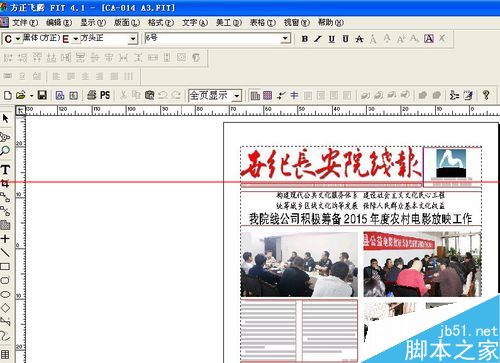500x363 pixels.
Task: Toggle strikethrough A formatting
Action: (359, 39)
